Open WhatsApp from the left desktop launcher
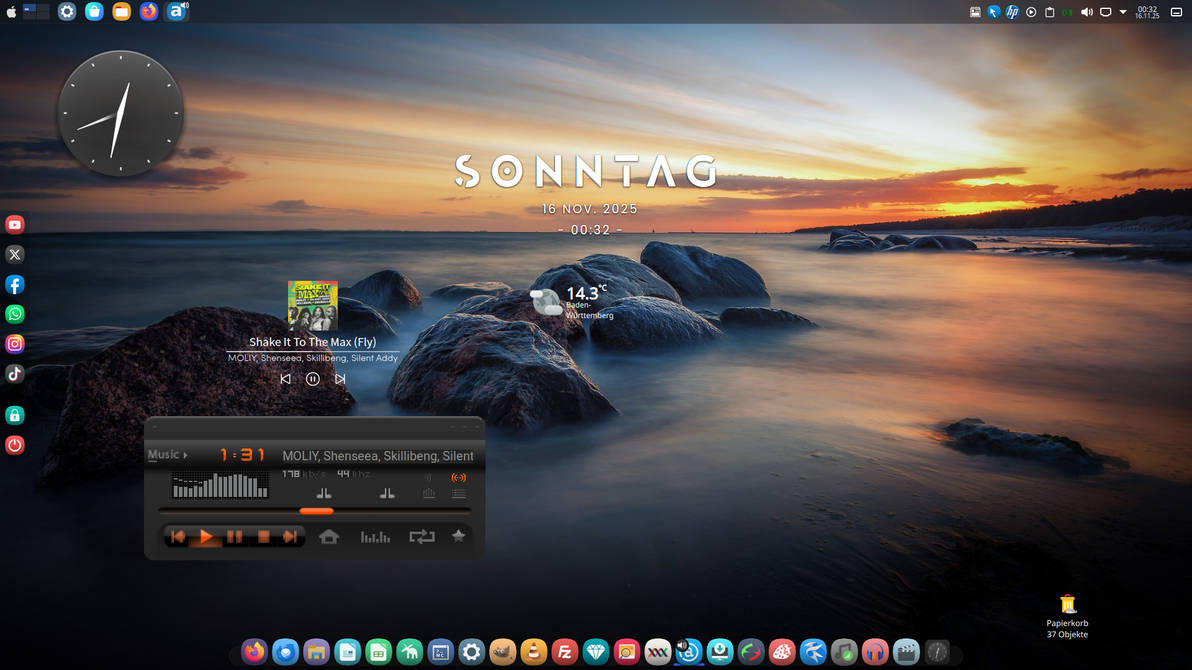1192x670 pixels. (14, 314)
